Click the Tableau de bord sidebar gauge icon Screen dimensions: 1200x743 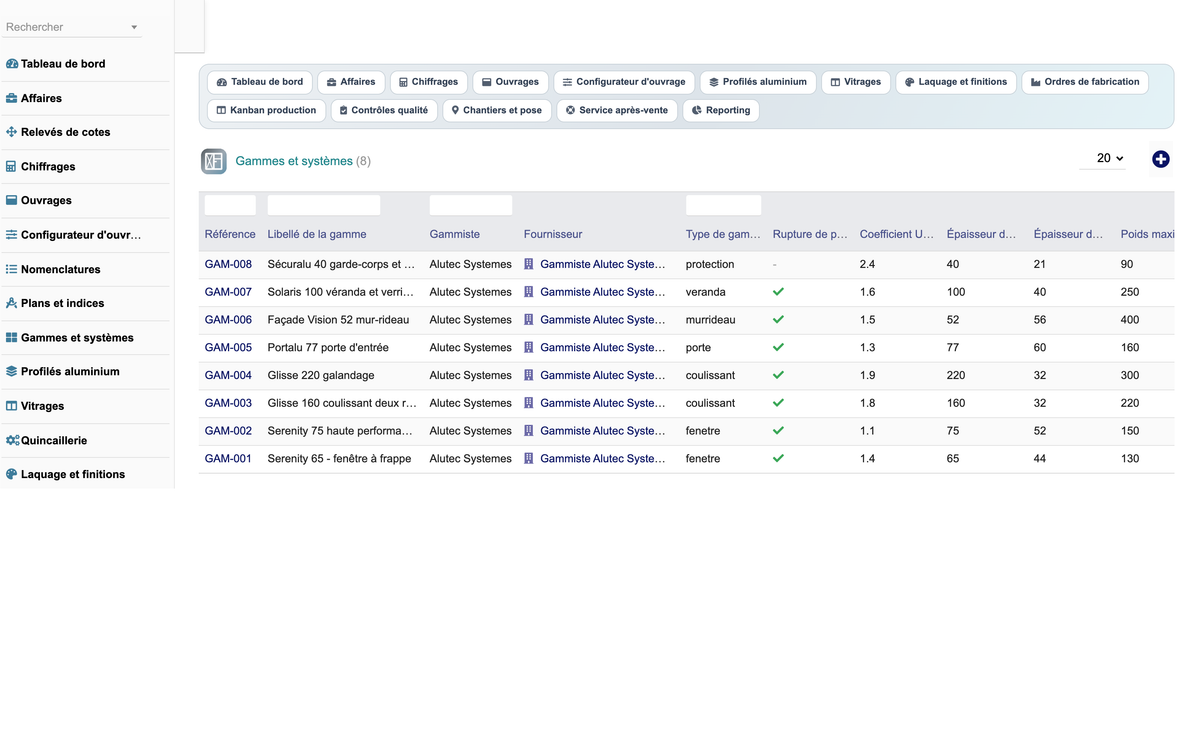tap(12, 64)
